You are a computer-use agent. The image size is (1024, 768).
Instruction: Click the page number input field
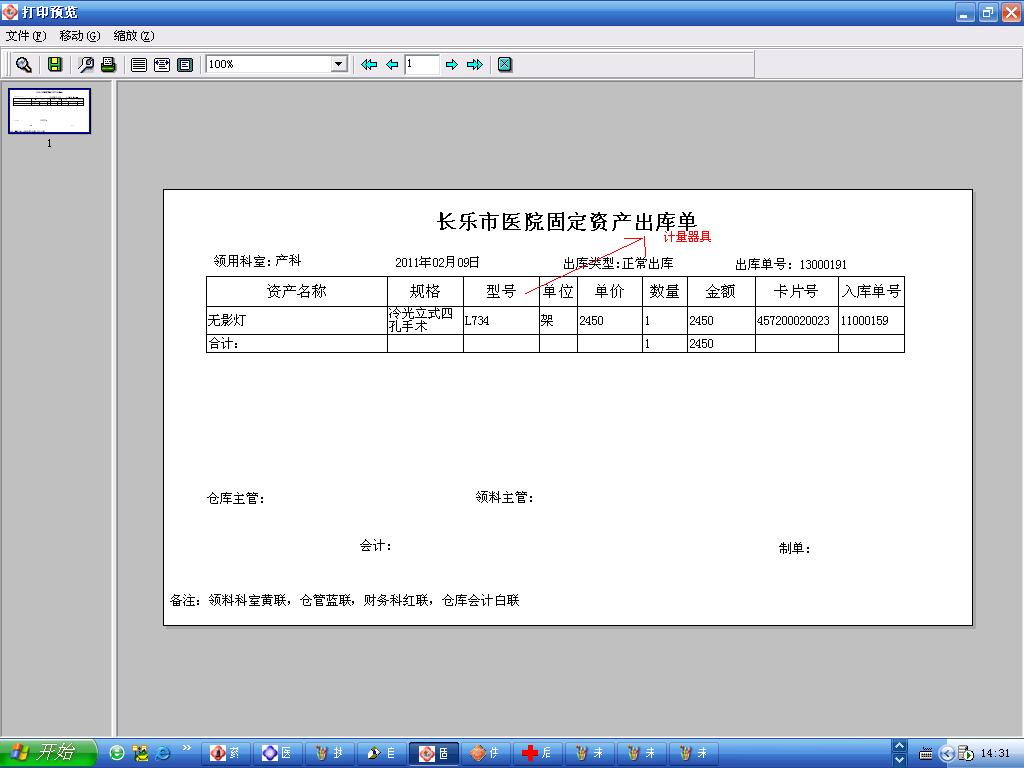pos(421,64)
